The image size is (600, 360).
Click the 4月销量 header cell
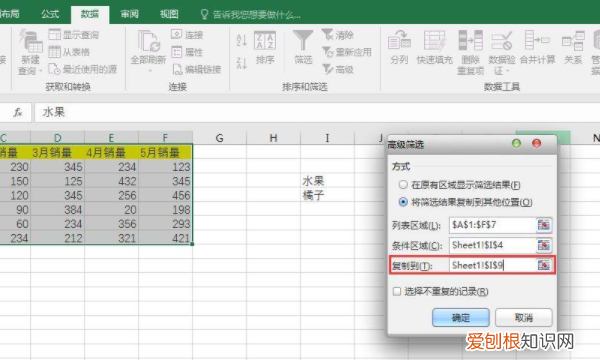[111, 152]
